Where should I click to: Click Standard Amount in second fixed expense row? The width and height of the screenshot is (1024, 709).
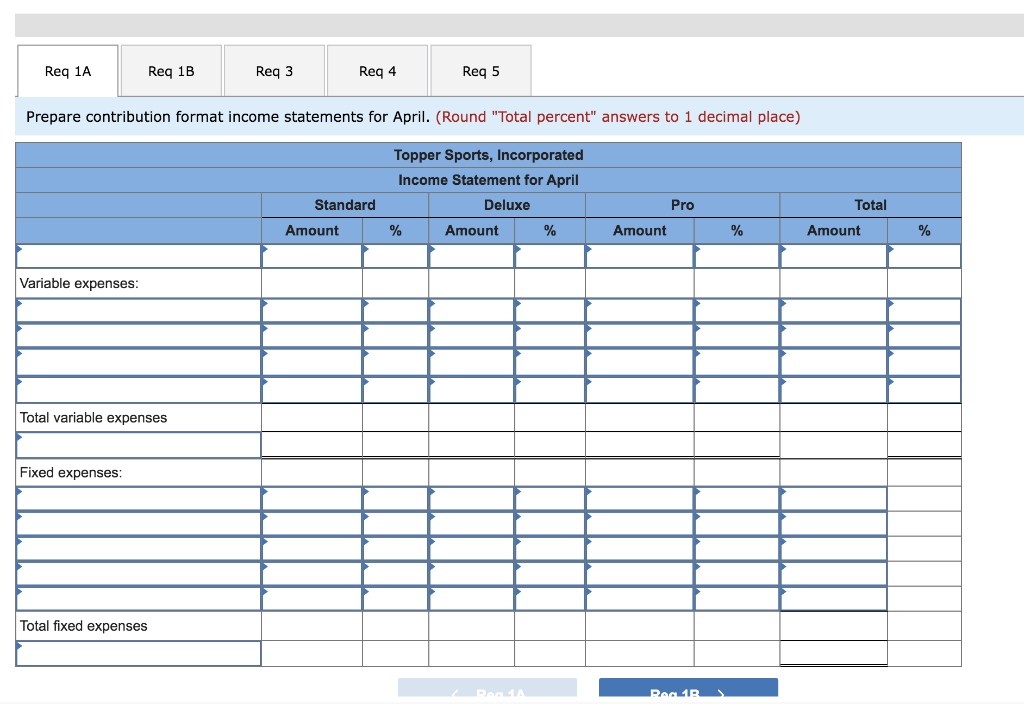pyautogui.click(x=312, y=524)
